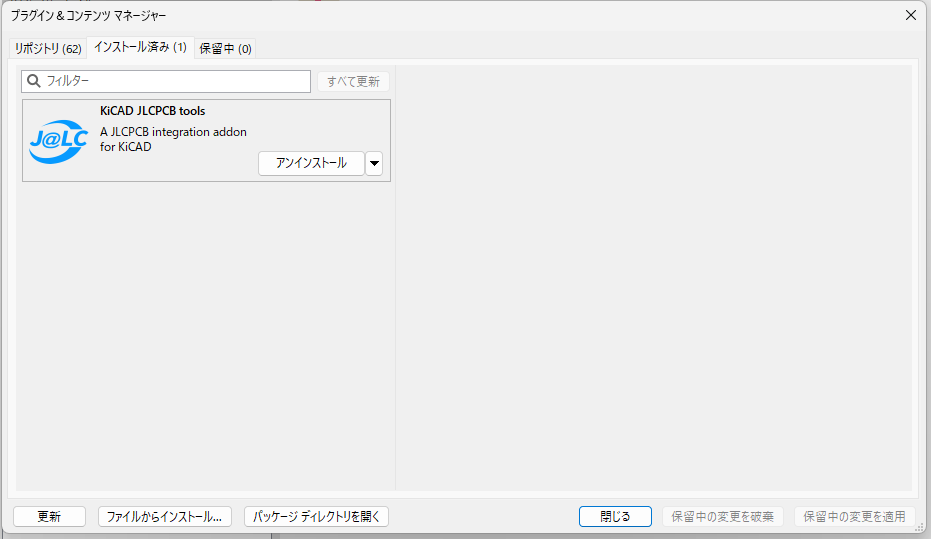Image resolution: width=931 pixels, height=539 pixels.
Task: Click 保留中の変更を破棄 button
Action: [723, 516]
